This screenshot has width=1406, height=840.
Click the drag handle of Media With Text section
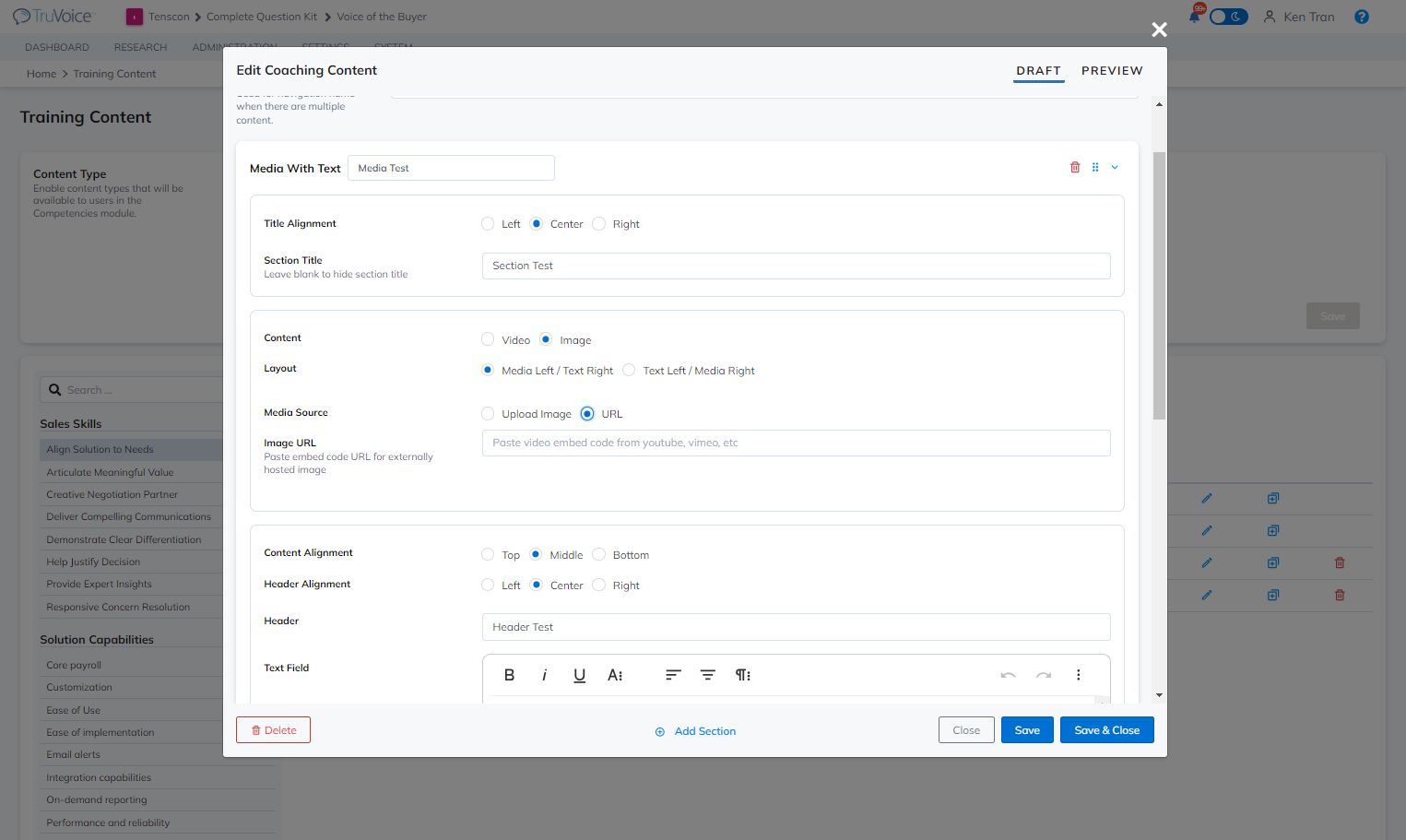coord(1095,168)
